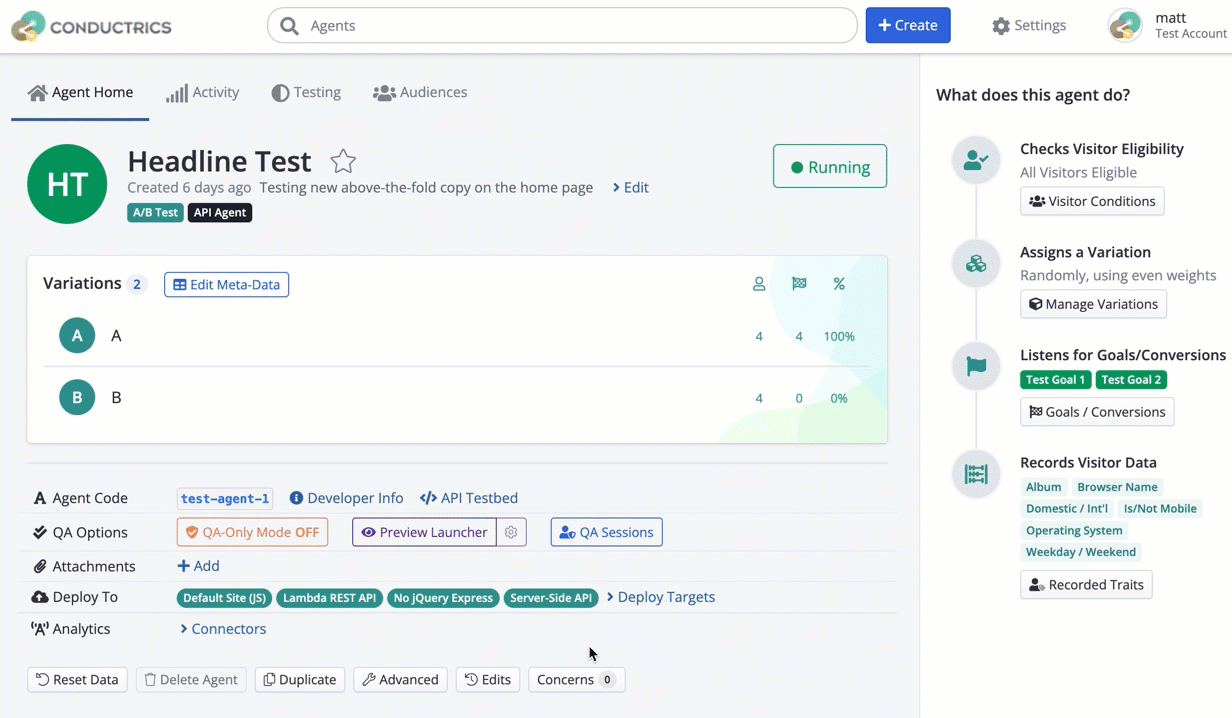Open Advanced options

tap(400, 679)
